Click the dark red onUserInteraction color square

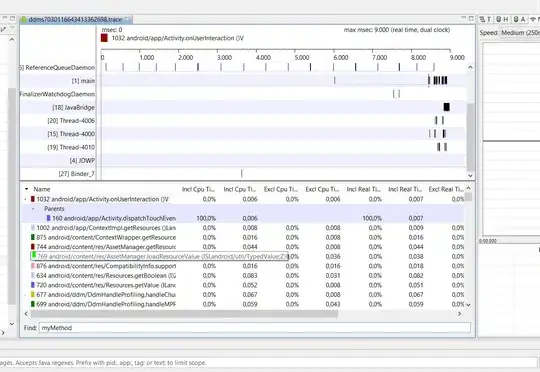tap(104, 38)
